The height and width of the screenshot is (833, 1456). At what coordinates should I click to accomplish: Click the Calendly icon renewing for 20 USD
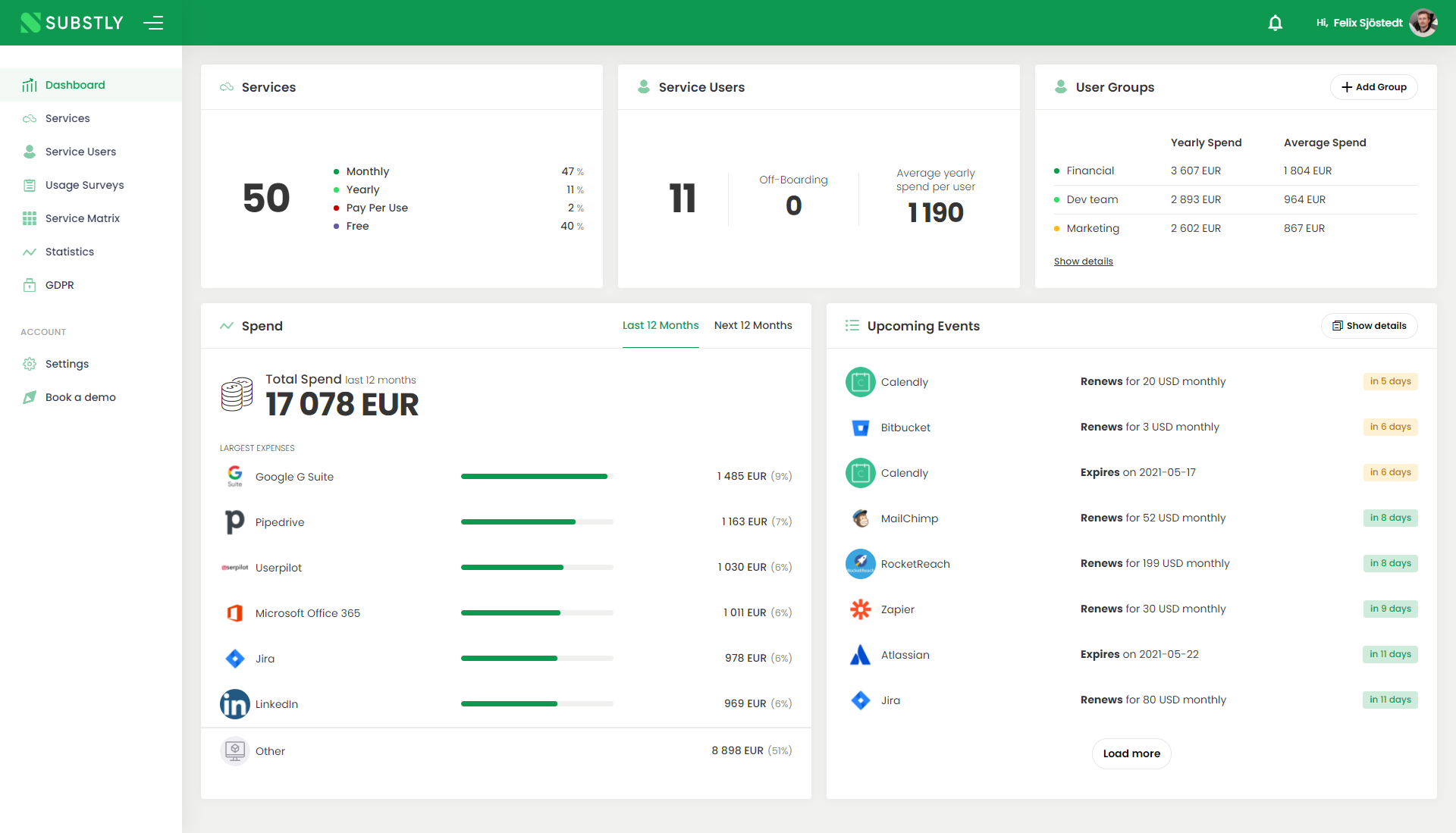(x=861, y=382)
